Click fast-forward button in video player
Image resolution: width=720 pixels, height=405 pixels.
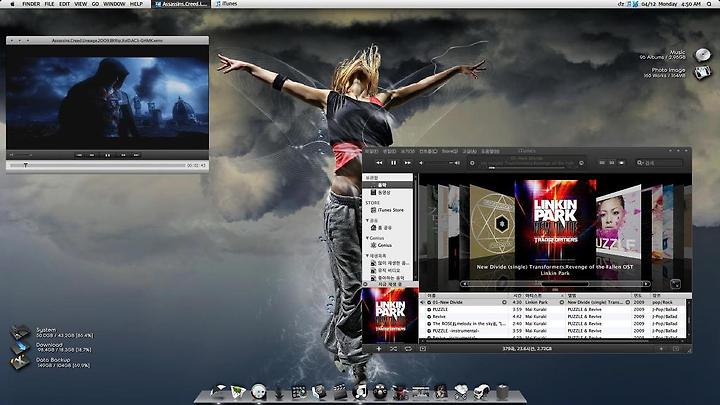click(123, 155)
